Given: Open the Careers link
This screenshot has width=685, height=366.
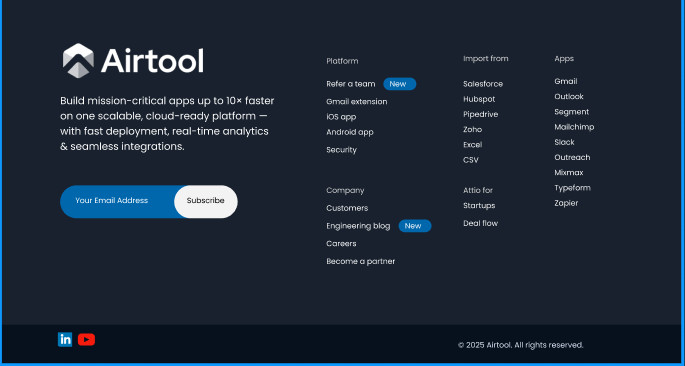Looking at the screenshot, I should [x=341, y=244].
